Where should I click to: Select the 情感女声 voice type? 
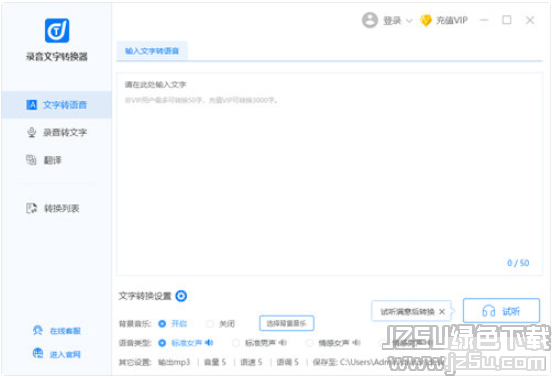click(309, 343)
